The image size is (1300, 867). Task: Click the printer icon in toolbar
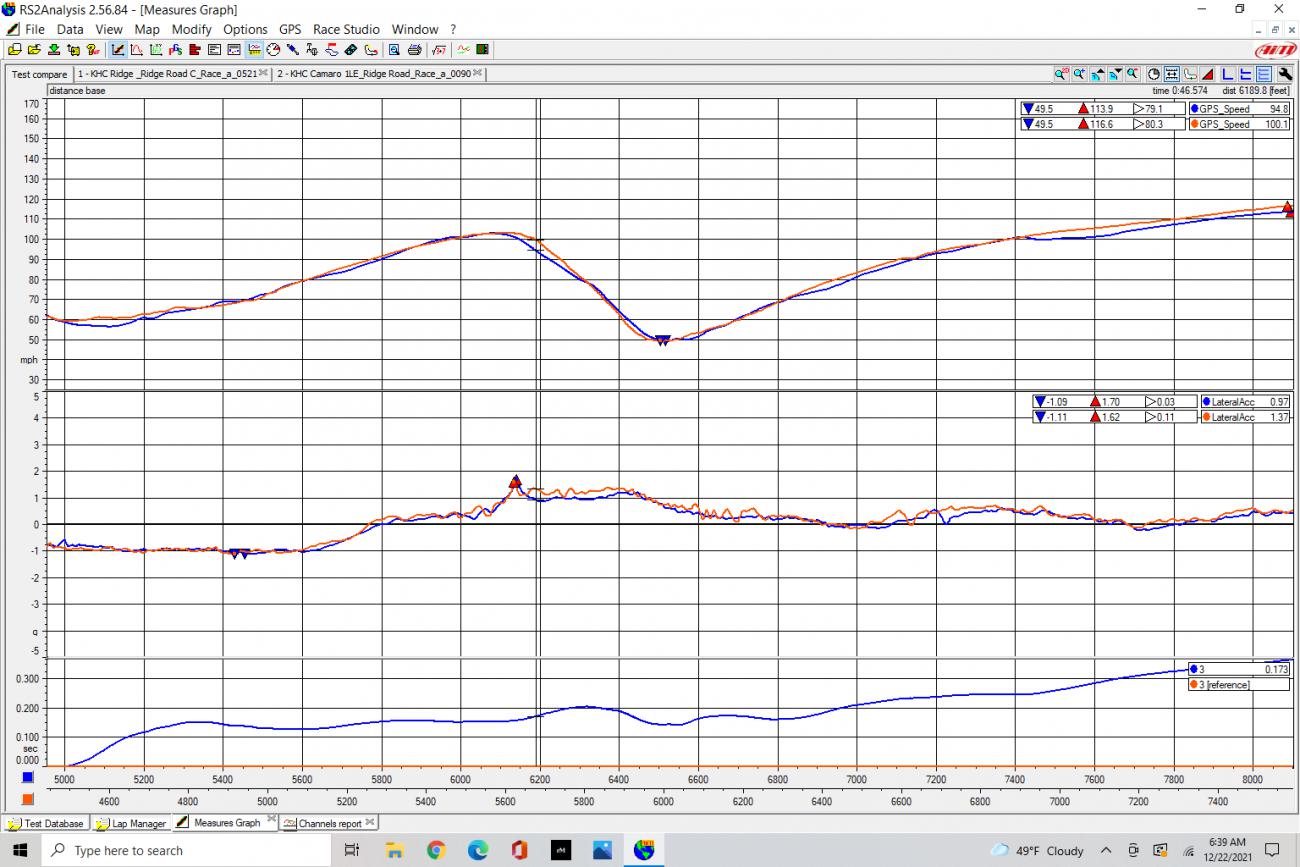(x=414, y=49)
